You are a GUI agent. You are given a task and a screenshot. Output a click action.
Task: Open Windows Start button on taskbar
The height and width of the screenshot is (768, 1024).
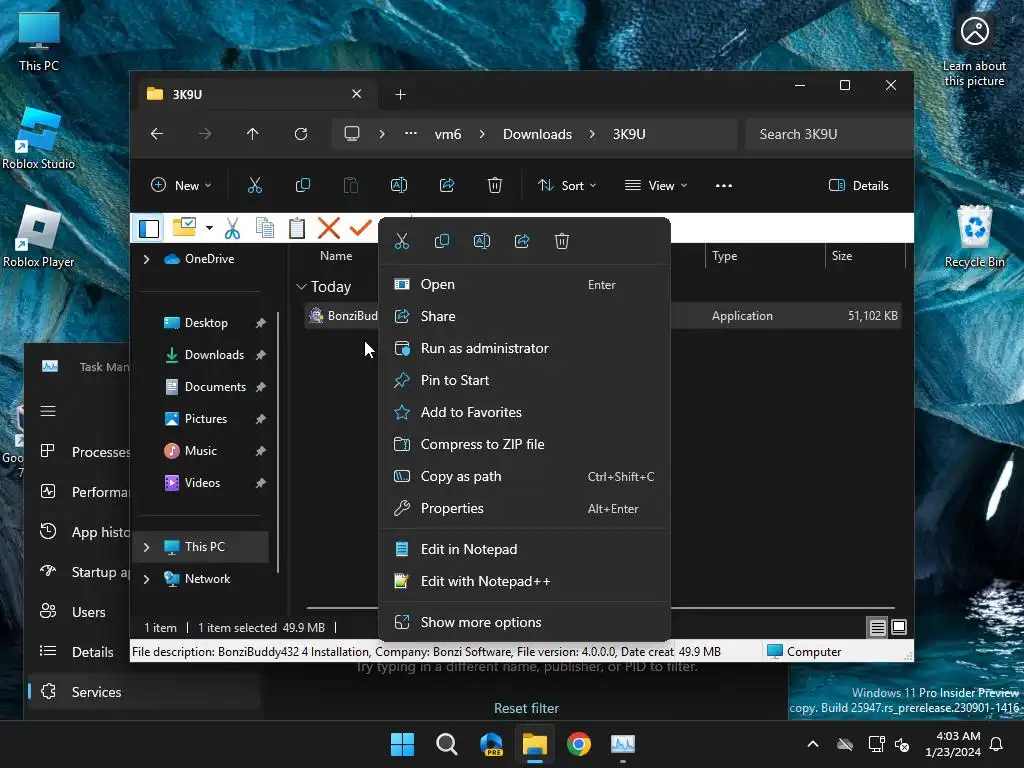402,744
